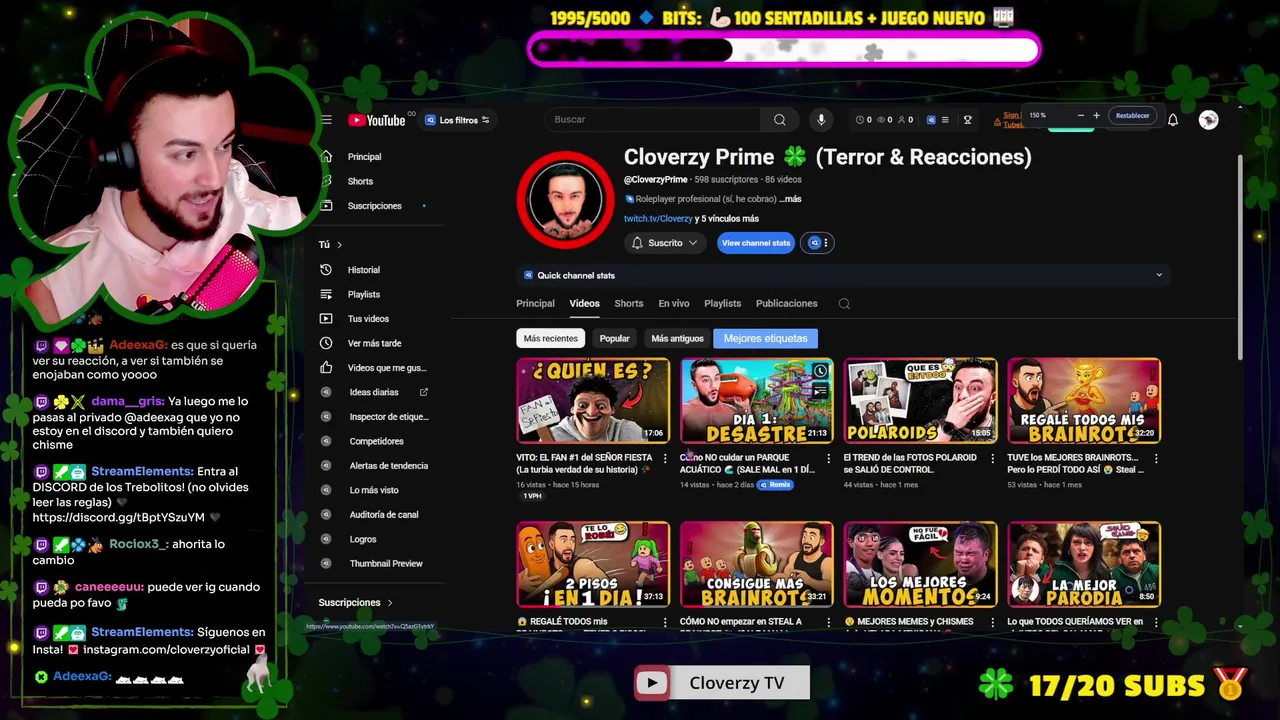Open the LA MEJOR PARODIA video thumbnail
This screenshot has width=1280, height=720.
click(x=1084, y=564)
